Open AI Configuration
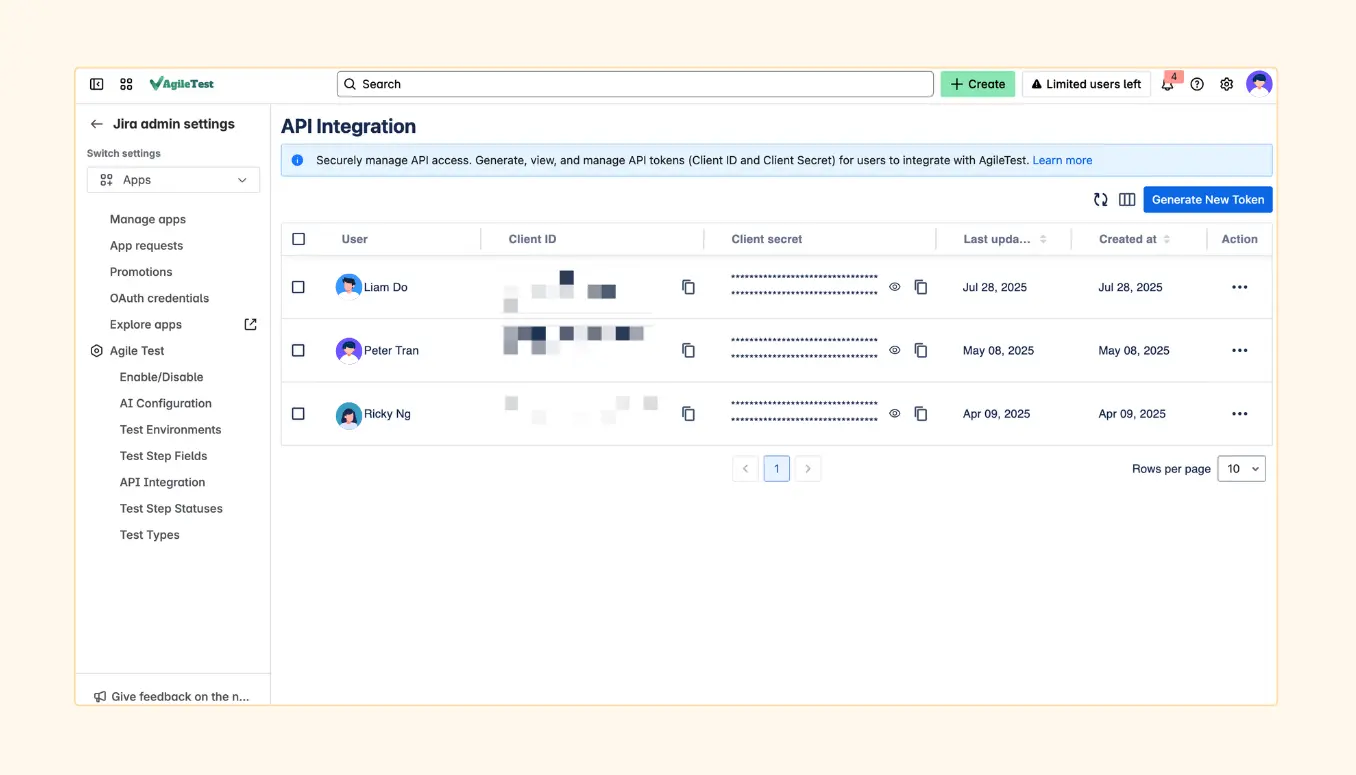The image size is (1356, 775). click(166, 403)
